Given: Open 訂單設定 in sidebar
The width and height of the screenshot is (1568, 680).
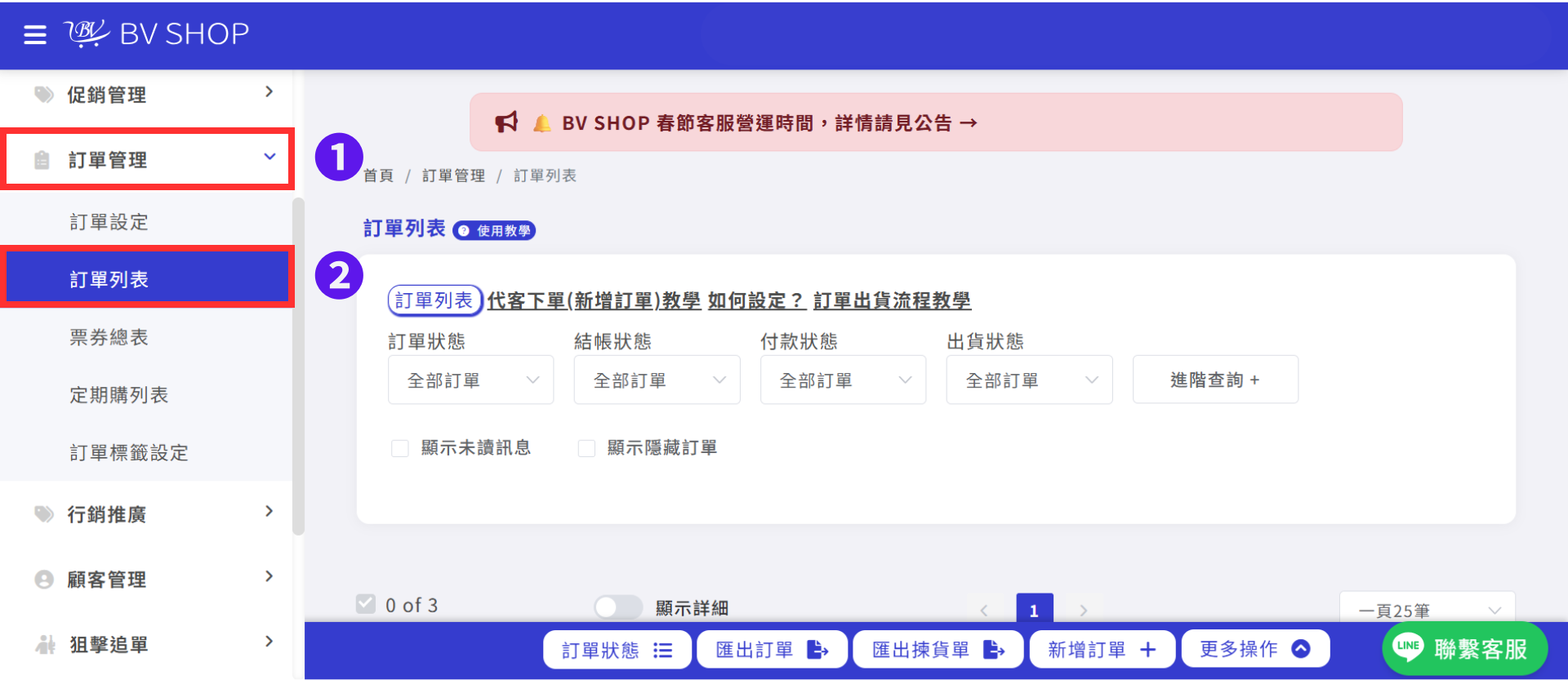Looking at the screenshot, I should tap(109, 222).
